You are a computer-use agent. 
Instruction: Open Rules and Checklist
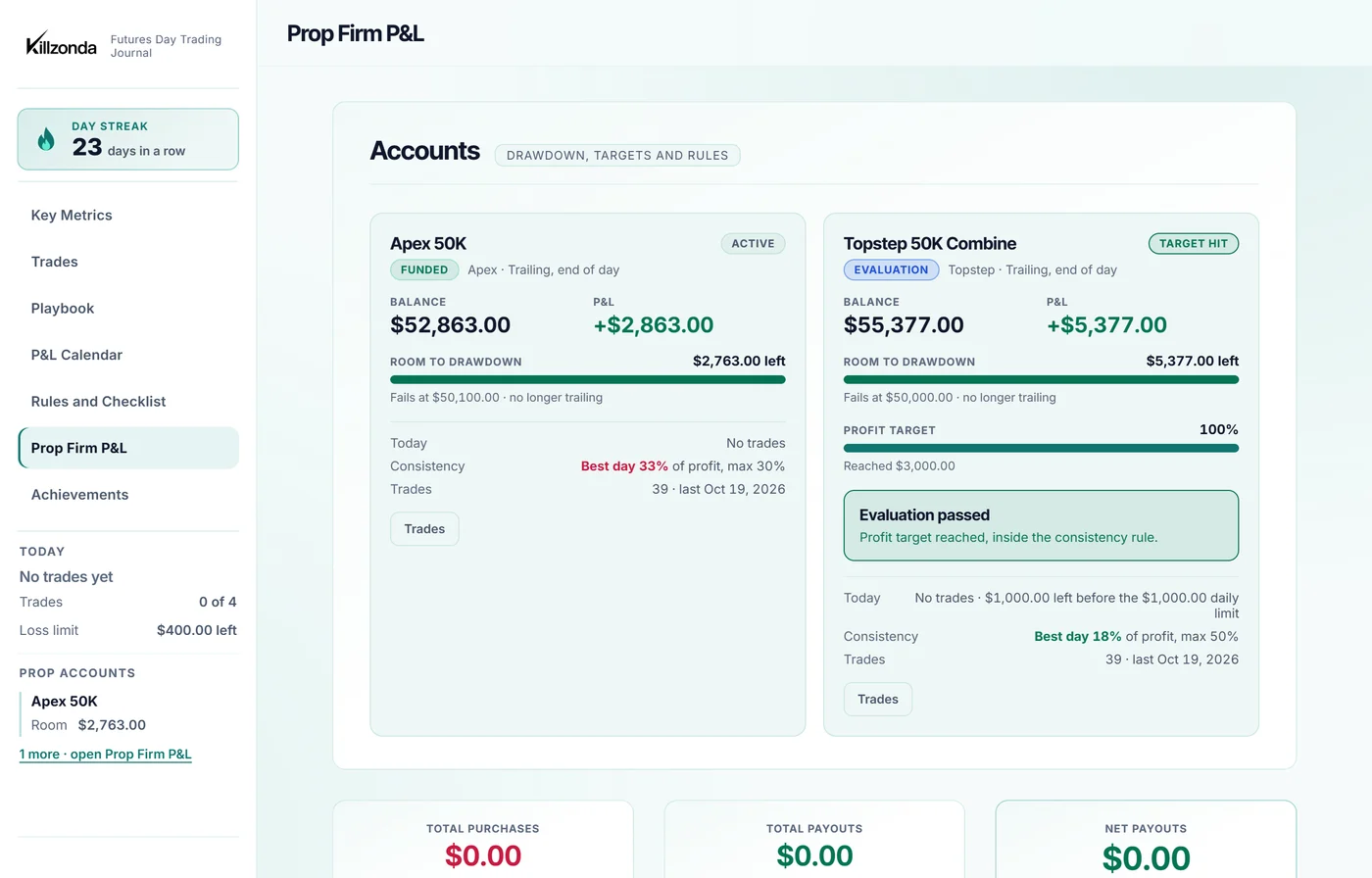click(x=128, y=402)
